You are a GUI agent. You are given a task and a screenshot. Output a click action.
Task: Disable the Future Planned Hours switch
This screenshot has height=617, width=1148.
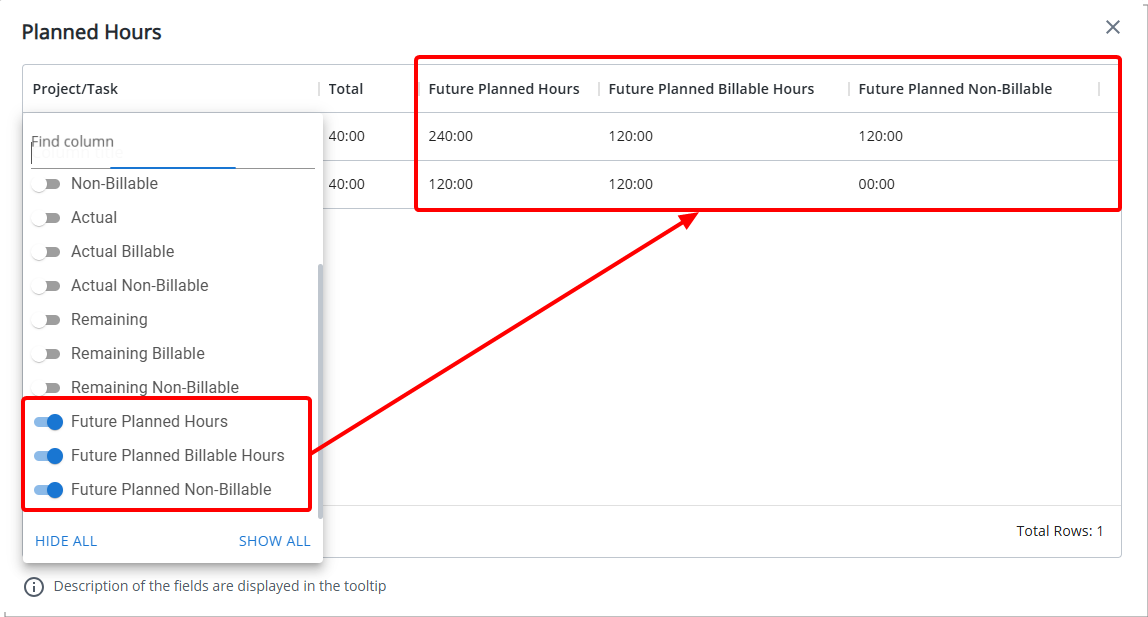[48, 422]
